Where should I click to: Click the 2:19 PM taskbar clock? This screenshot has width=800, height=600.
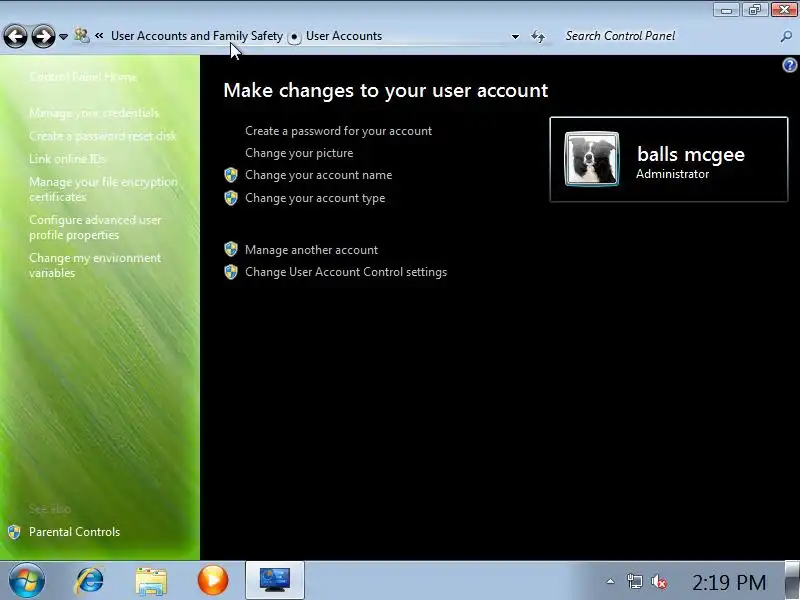(729, 582)
